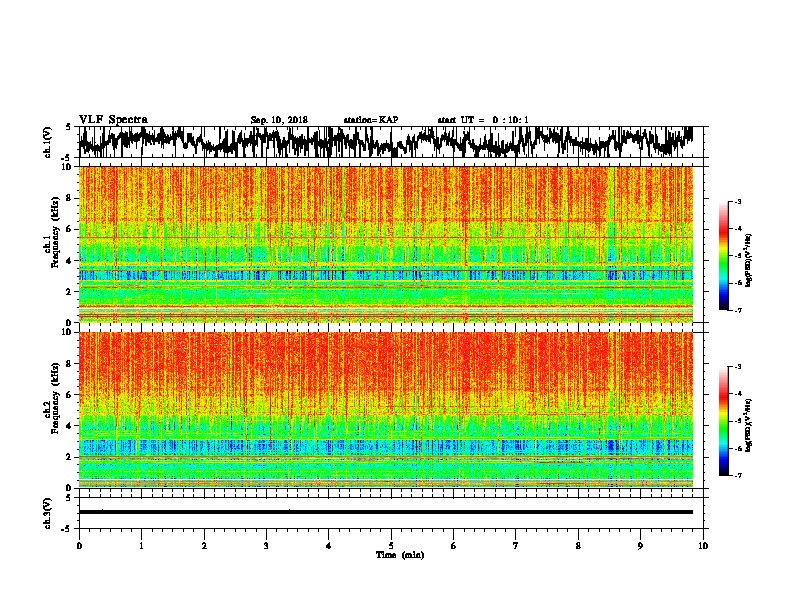Click the "station=KAP" header label
Viewport: 792px width, 612px height.
pyautogui.click(x=371, y=120)
